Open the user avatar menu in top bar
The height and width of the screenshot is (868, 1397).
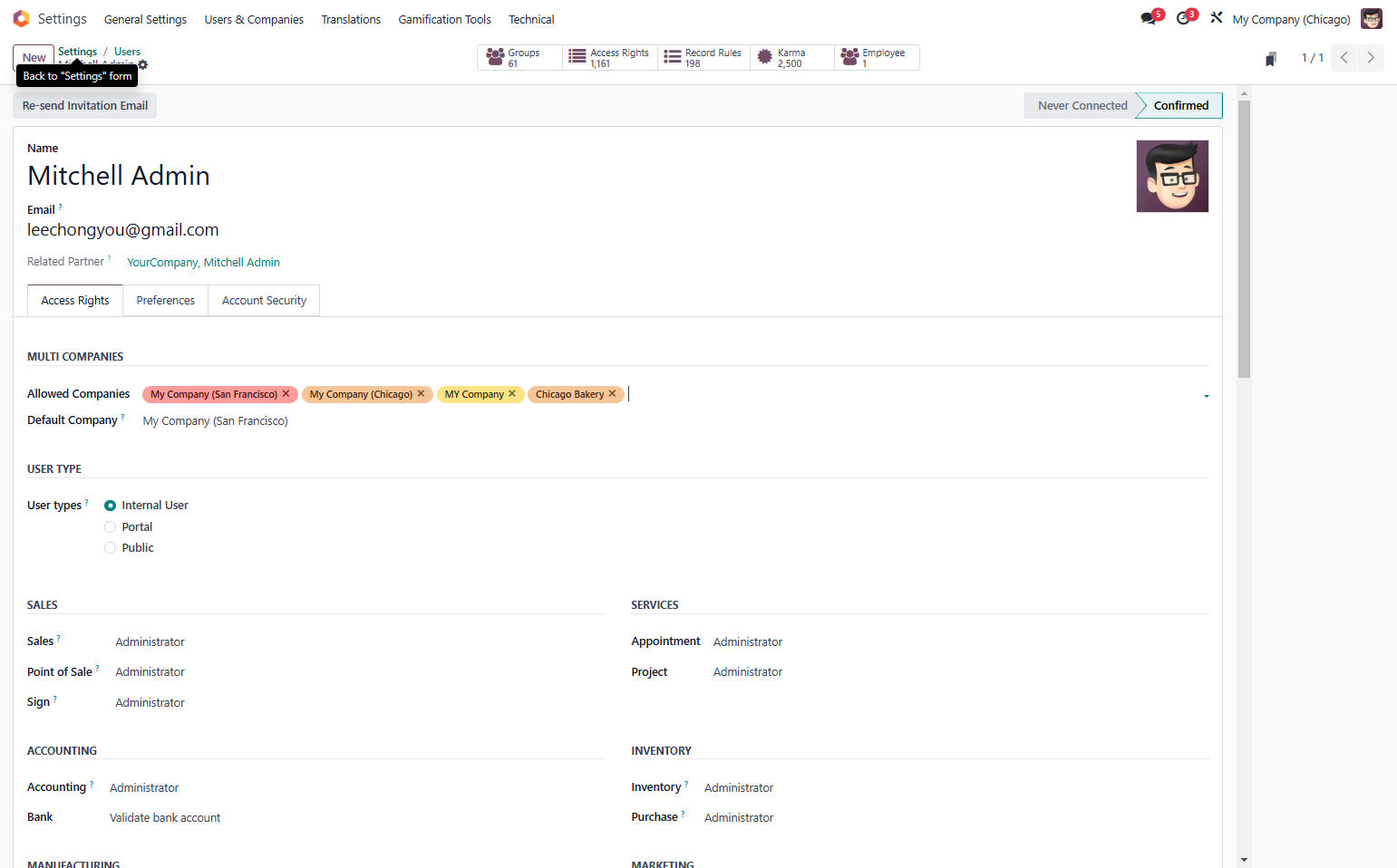(x=1372, y=19)
